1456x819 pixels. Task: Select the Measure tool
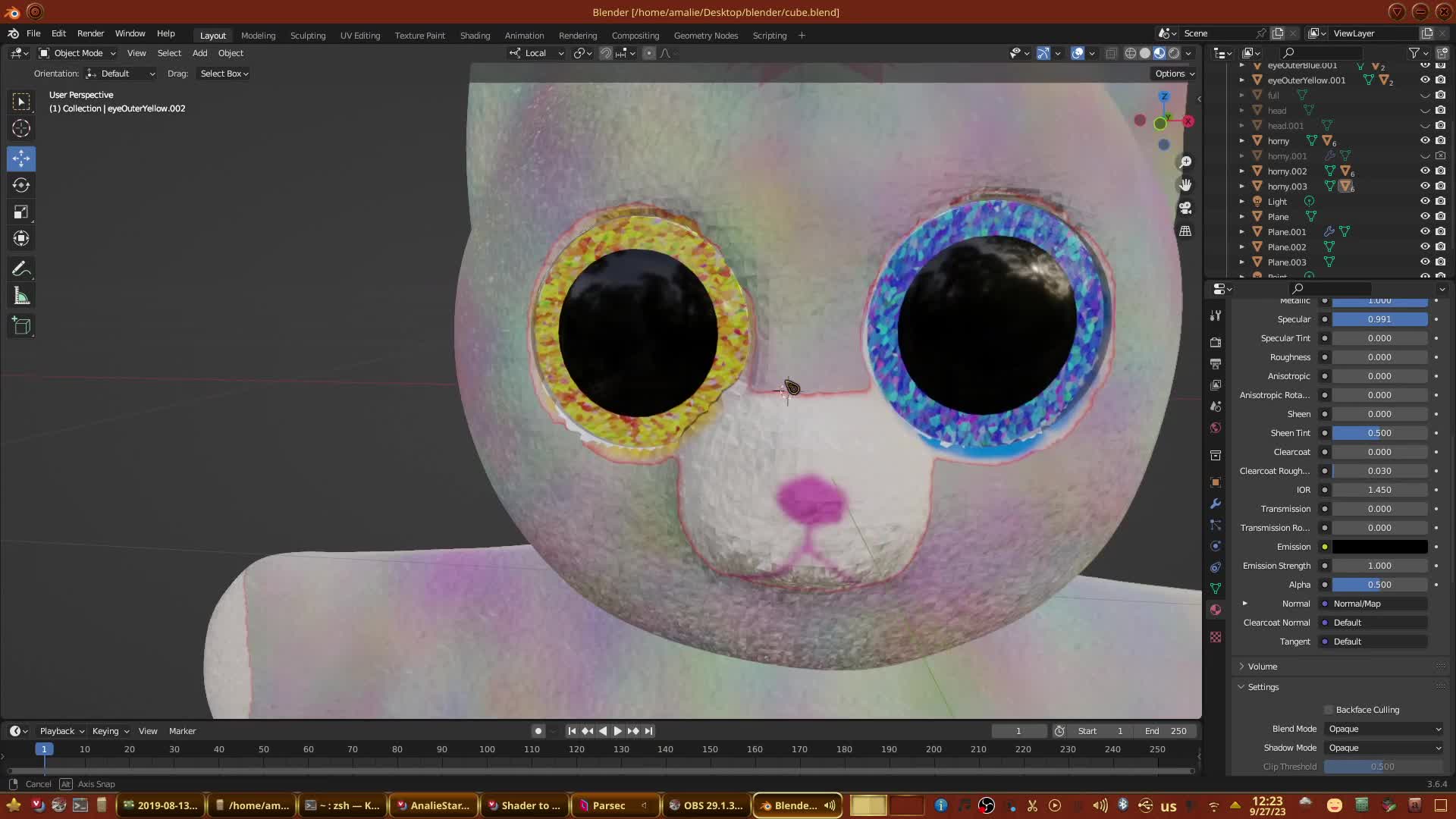[21, 297]
